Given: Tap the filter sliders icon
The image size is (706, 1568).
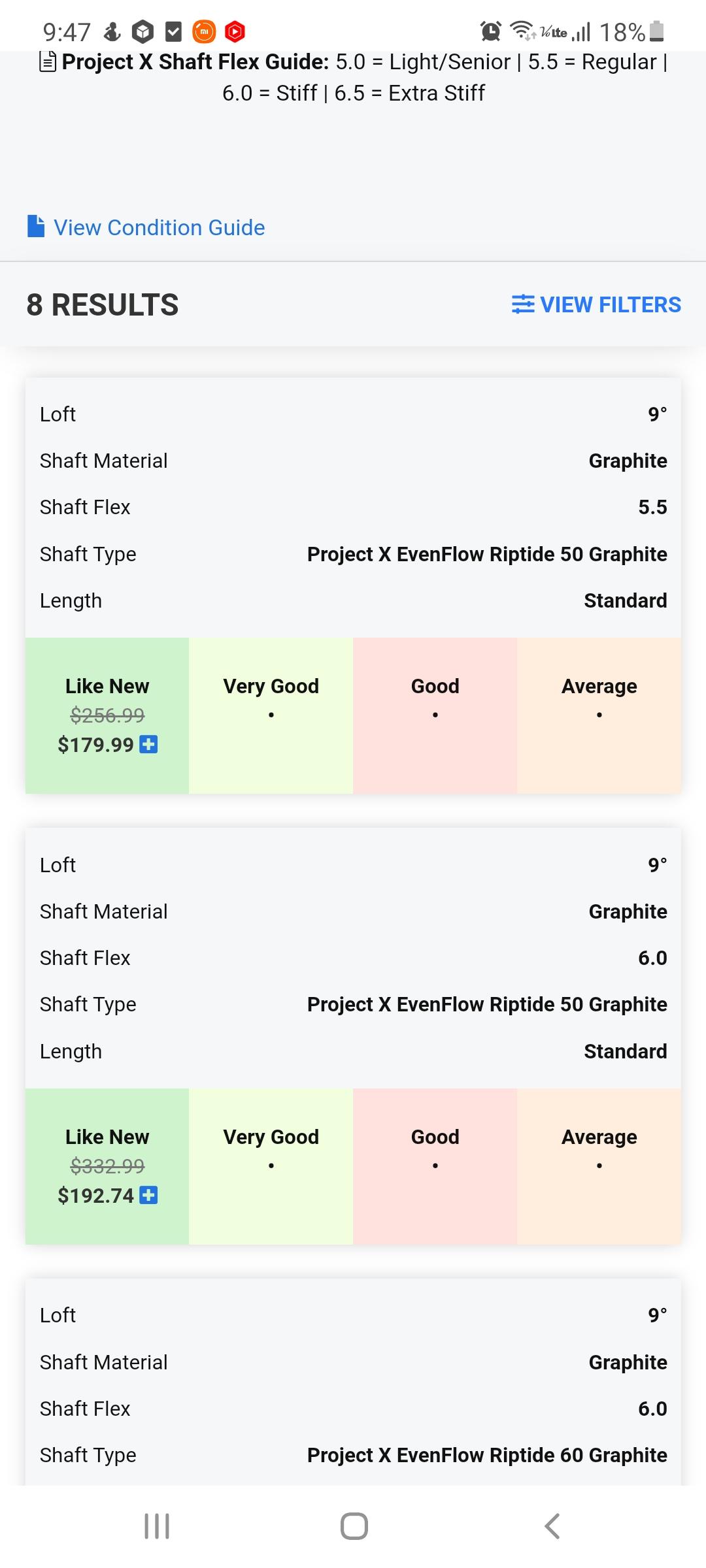Looking at the screenshot, I should pos(522,304).
